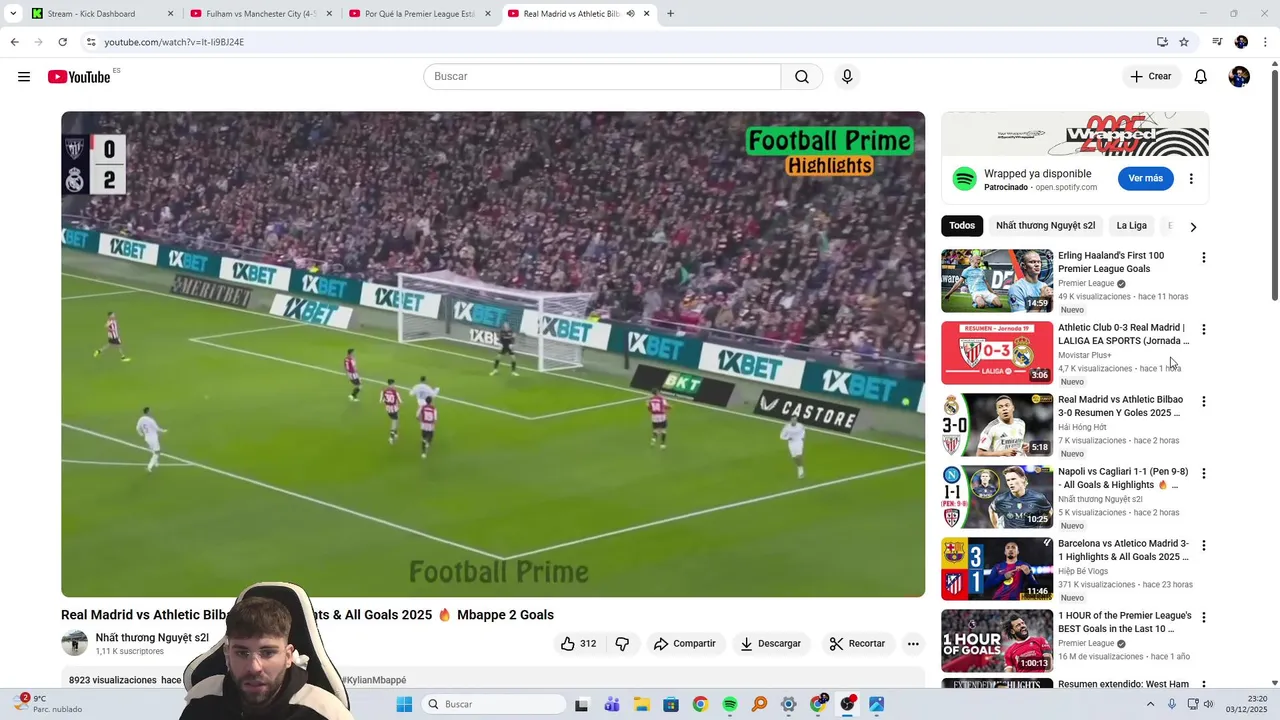The width and height of the screenshot is (1280, 720).
Task: Open options for Athletic Club 0-3 Real Madrid video
Action: click(1203, 329)
